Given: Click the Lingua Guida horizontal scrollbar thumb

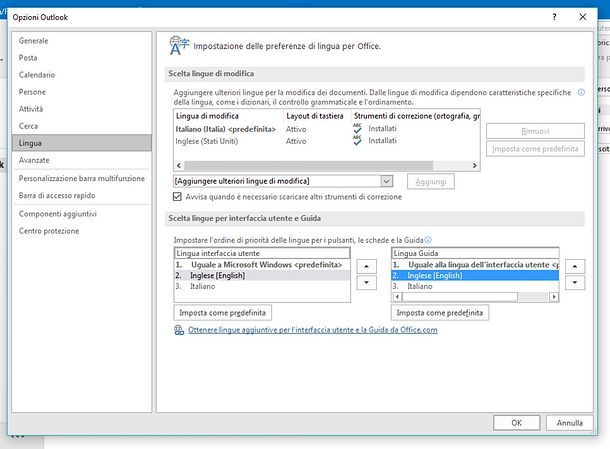Looking at the screenshot, I should tap(460, 297).
